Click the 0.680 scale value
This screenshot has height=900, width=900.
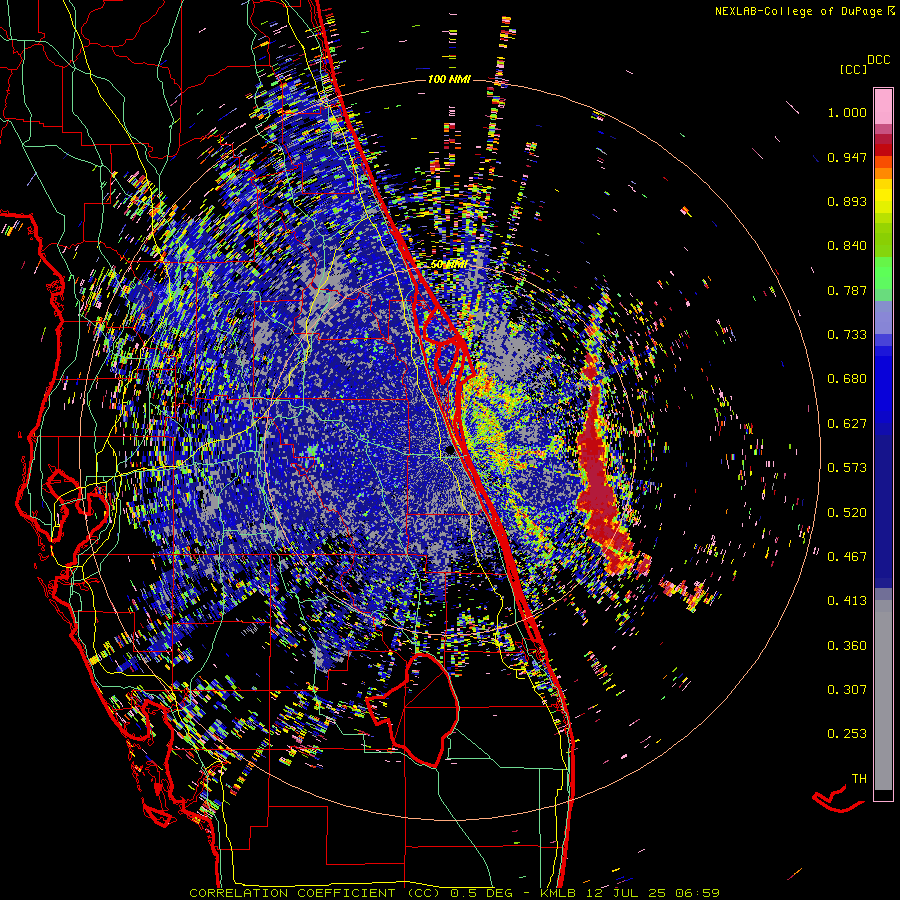(x=847, y=379)
